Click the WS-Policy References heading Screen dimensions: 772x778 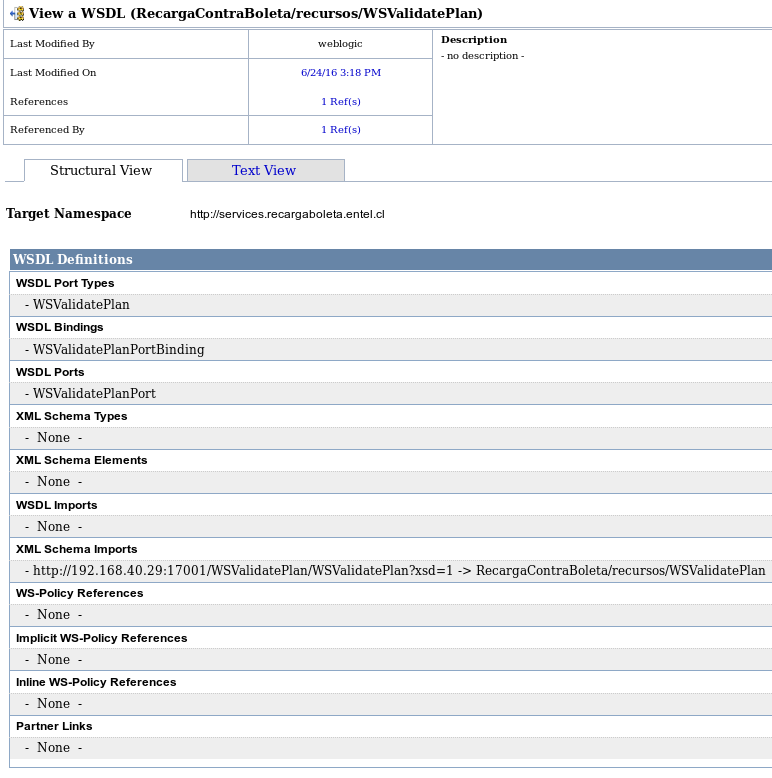click(79, 593)
